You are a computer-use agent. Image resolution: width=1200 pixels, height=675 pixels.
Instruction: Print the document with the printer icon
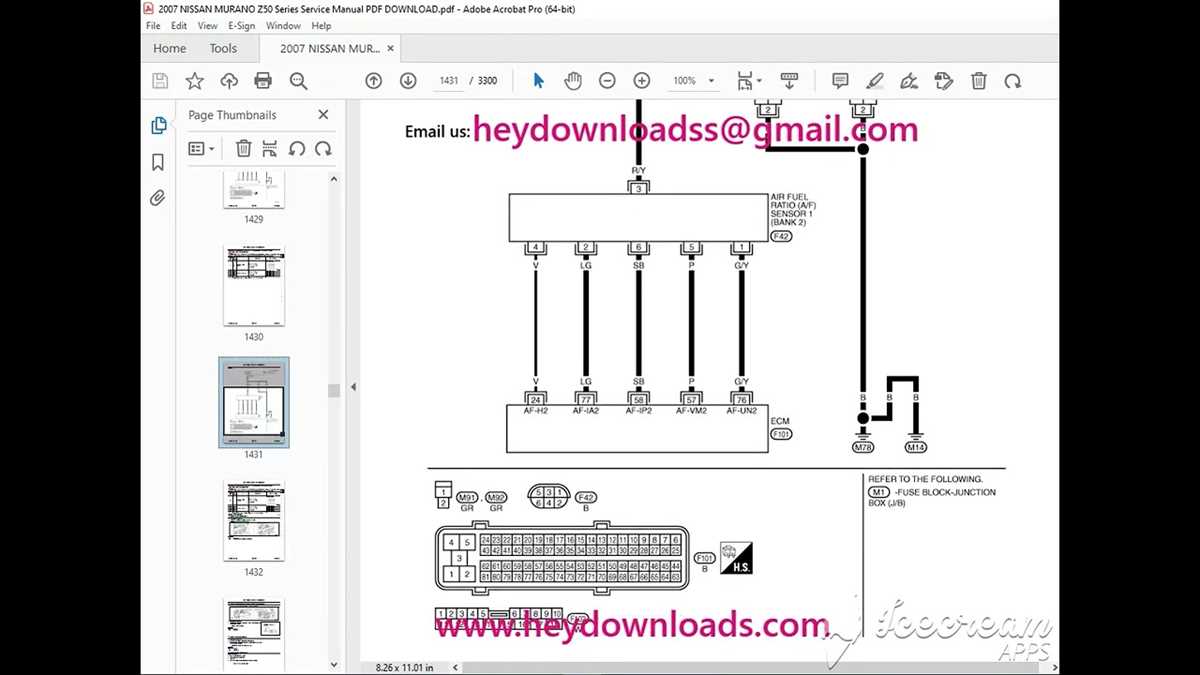click(263, 81)
